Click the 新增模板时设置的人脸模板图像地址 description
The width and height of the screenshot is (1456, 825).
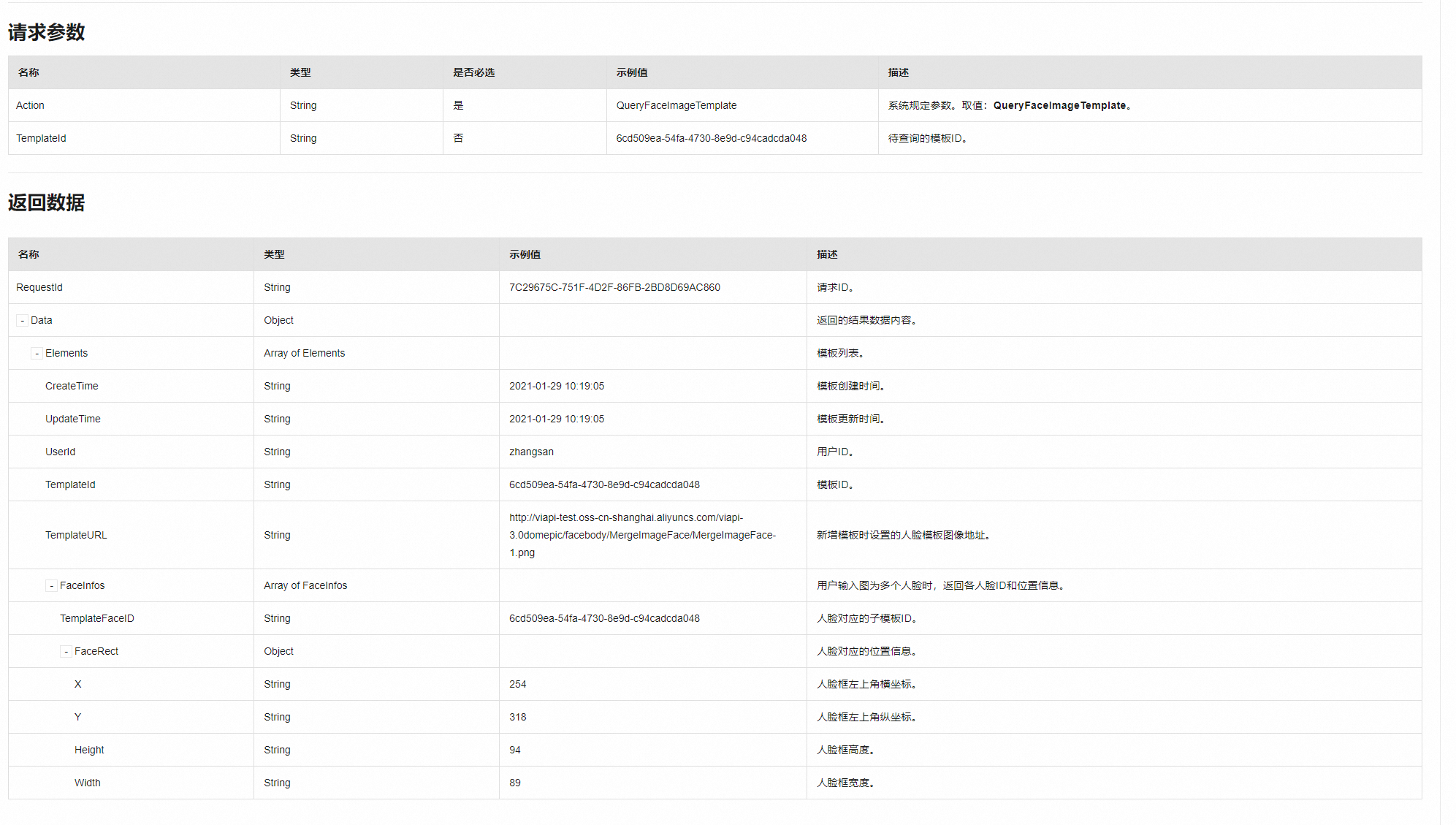point(904,535)
